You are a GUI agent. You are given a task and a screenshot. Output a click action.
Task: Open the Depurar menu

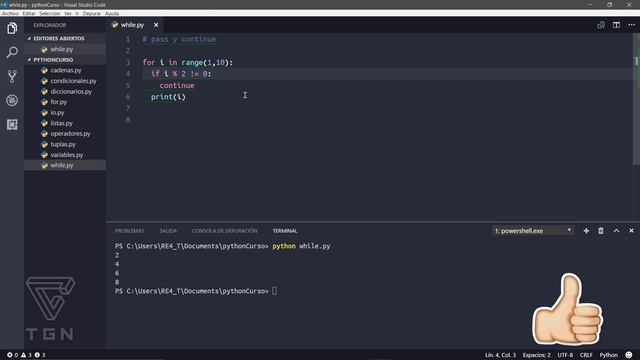coord(91,13)
